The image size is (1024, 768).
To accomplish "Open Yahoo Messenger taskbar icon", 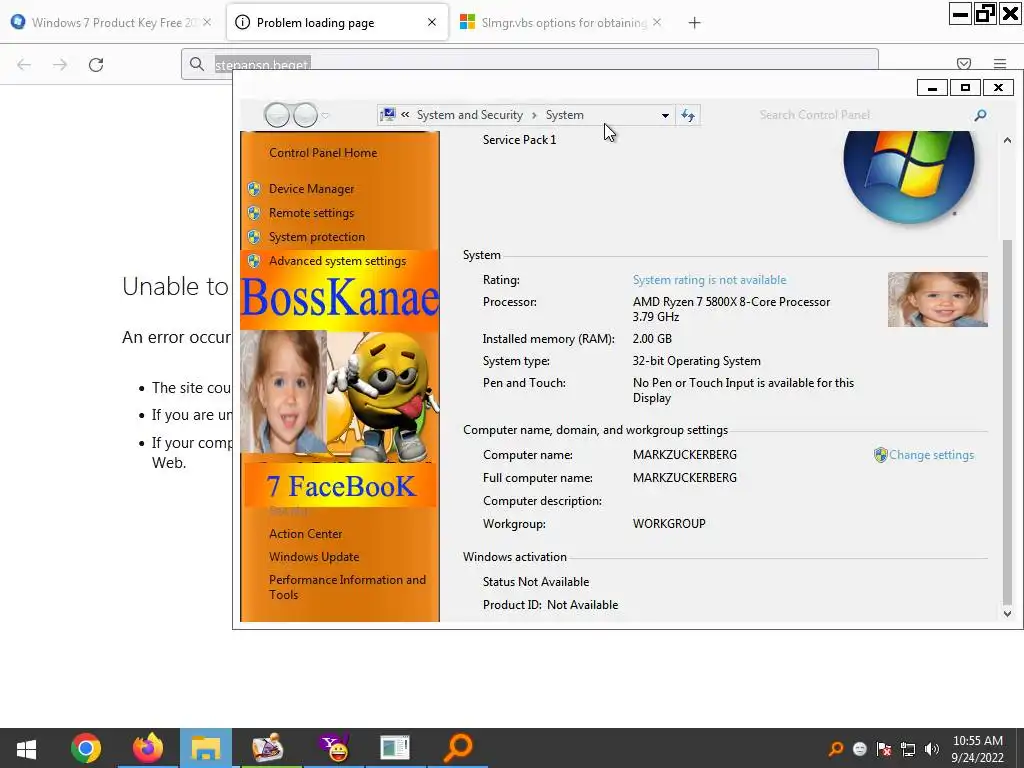I will coord(334,748).
